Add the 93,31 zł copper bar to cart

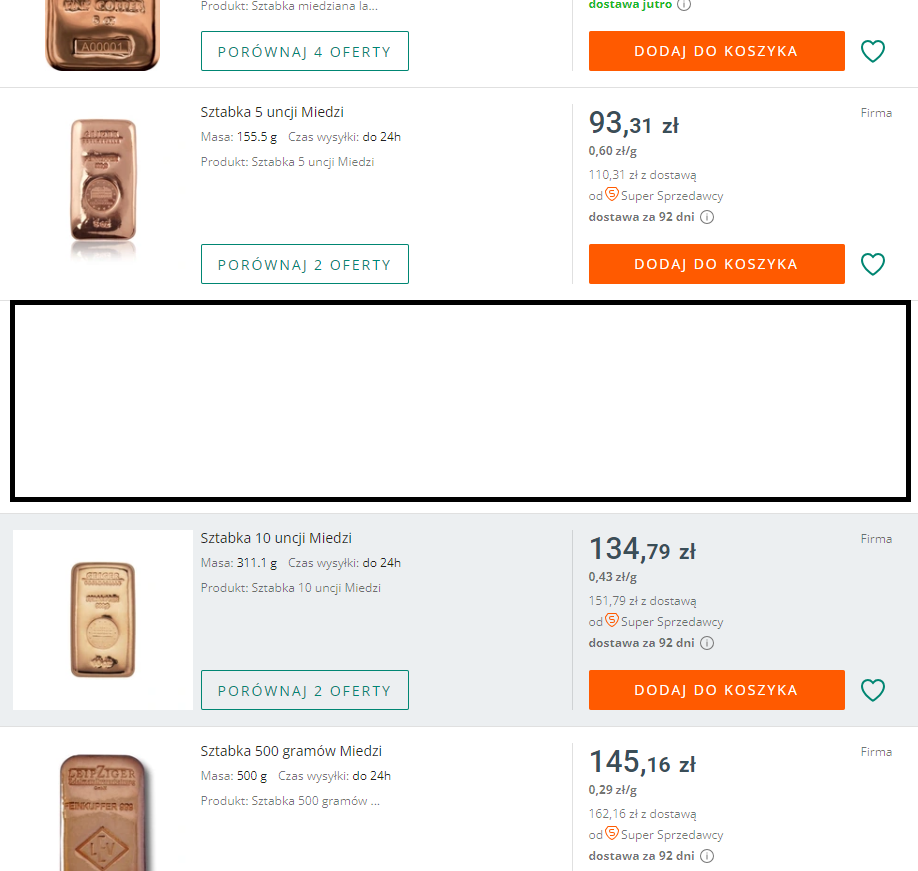click(716, 264)
